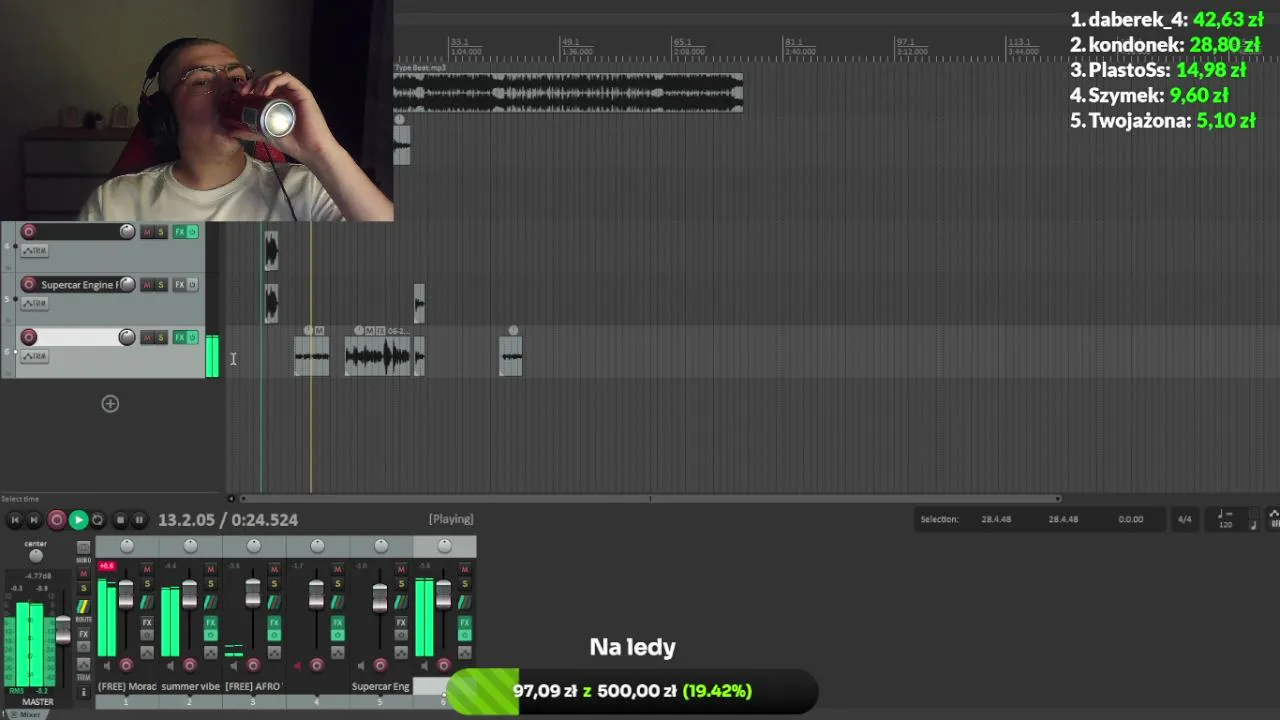
Task: Click the selection start field 28.4.48
Action: coord(996,520)
